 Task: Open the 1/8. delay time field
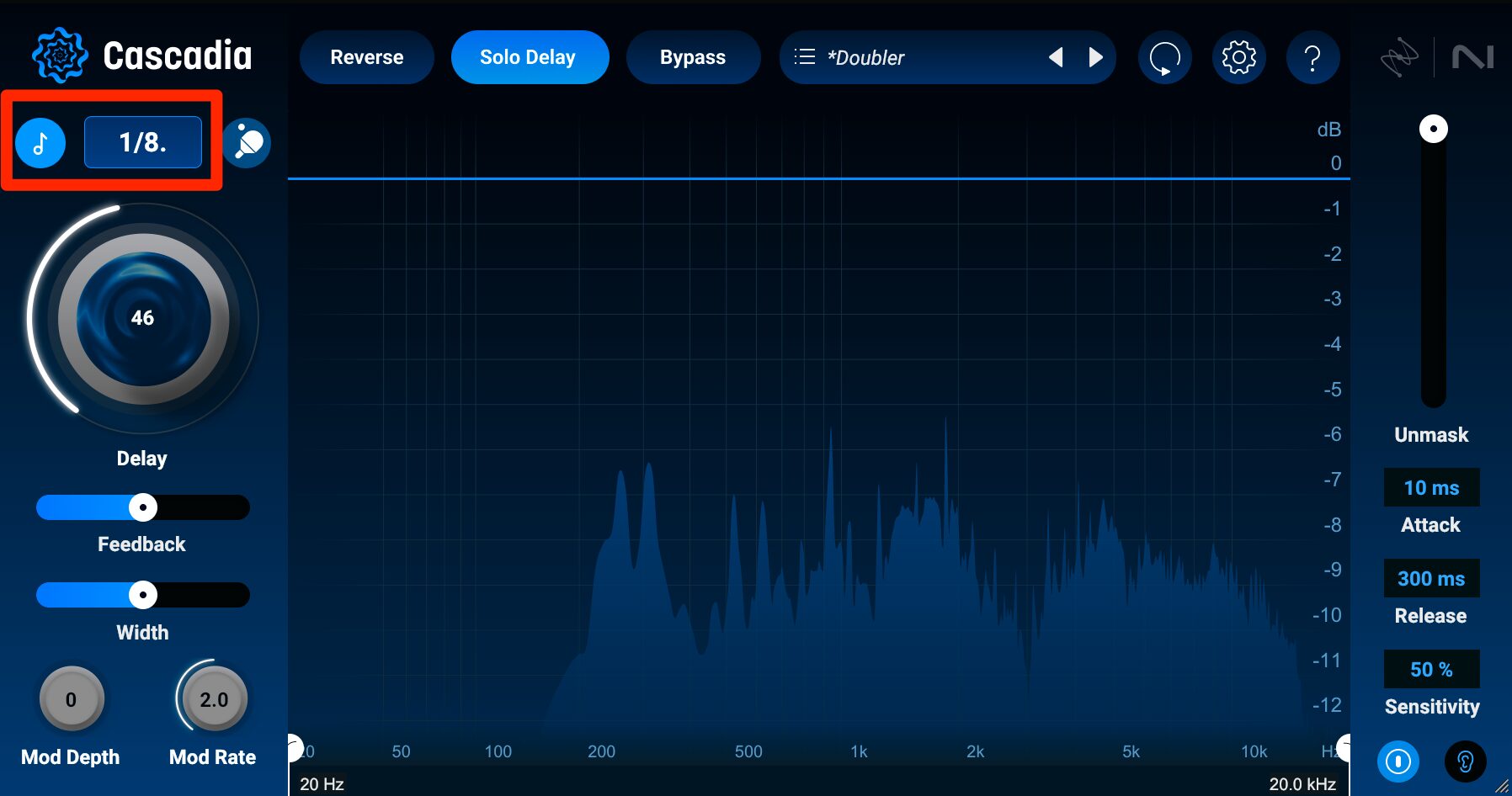143,142
